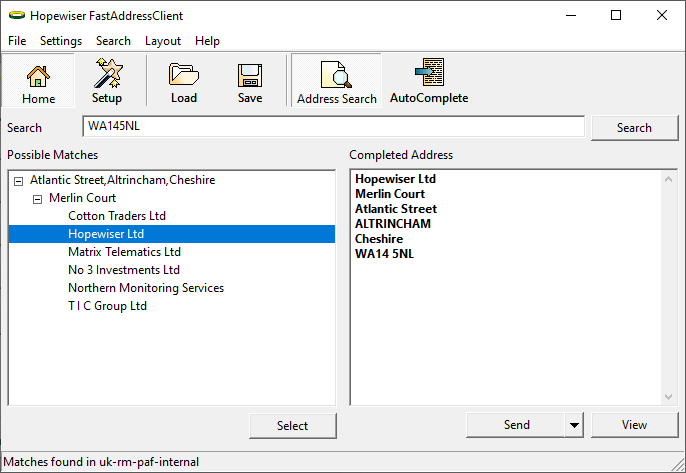
Task: Select Northern Monitoring Services entry
Action: pyautogui.click(x=146, y=288)
